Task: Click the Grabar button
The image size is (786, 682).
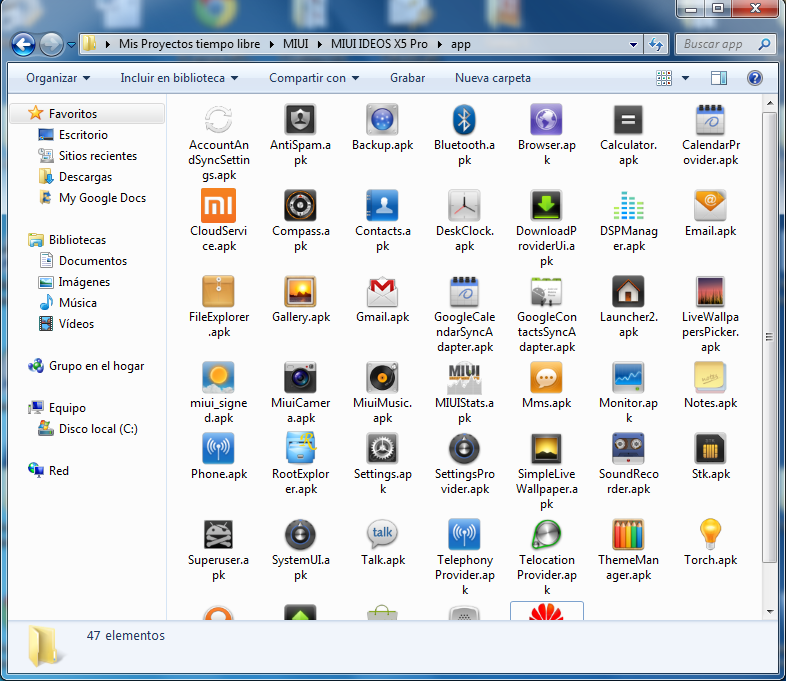Action: coord(407,78)
